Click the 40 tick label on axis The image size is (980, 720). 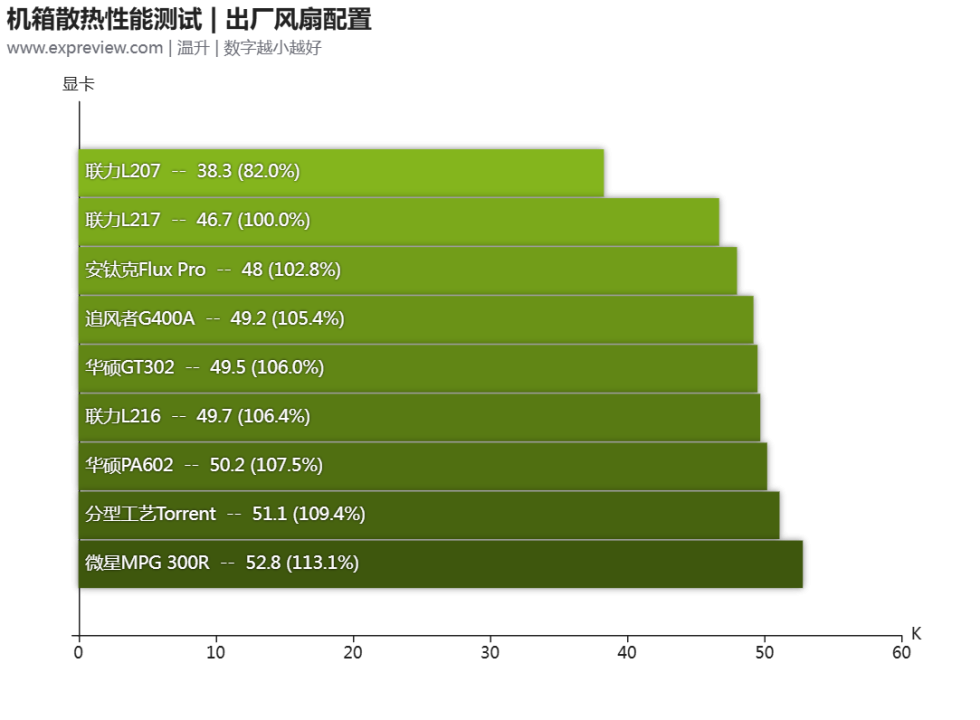[x=627, y=653]
